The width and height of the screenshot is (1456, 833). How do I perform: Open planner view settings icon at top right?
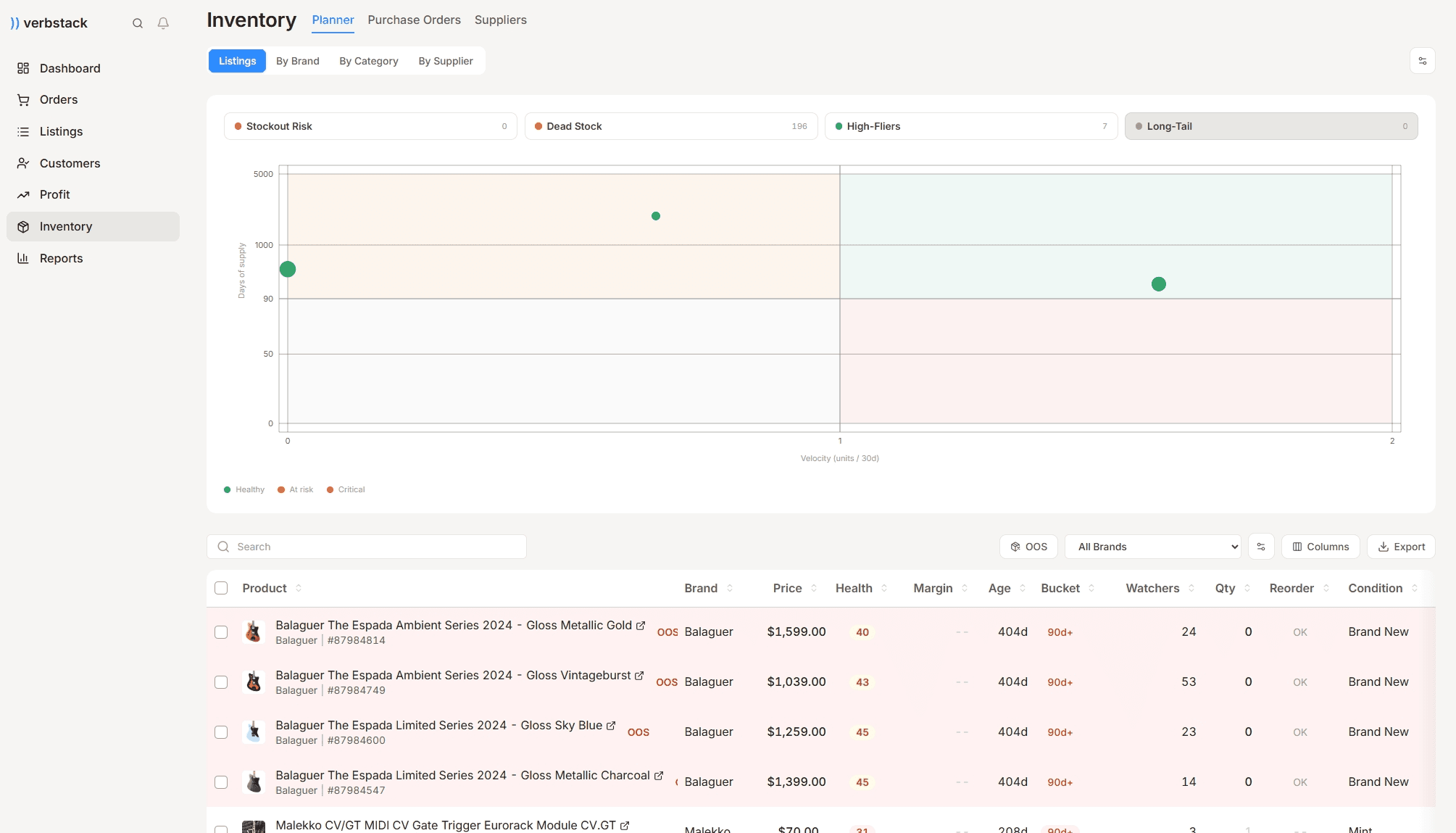pyautogui.click(x=1422, y=61)
